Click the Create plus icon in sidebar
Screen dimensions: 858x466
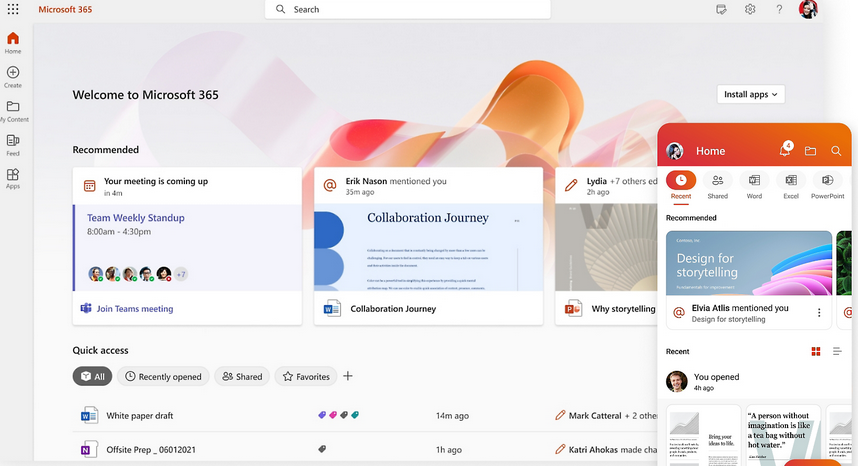click(13, 73)
